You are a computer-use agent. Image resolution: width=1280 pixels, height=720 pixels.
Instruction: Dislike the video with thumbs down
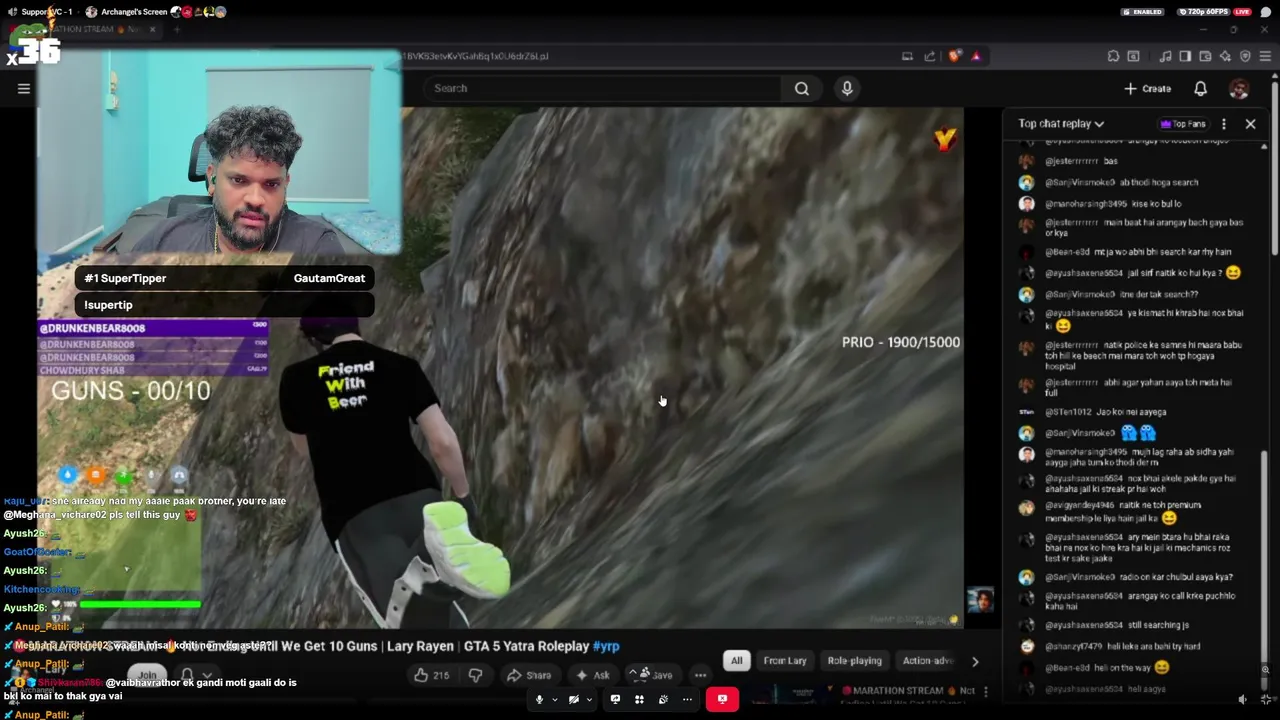pyautogui.click(x=475, y=675)
